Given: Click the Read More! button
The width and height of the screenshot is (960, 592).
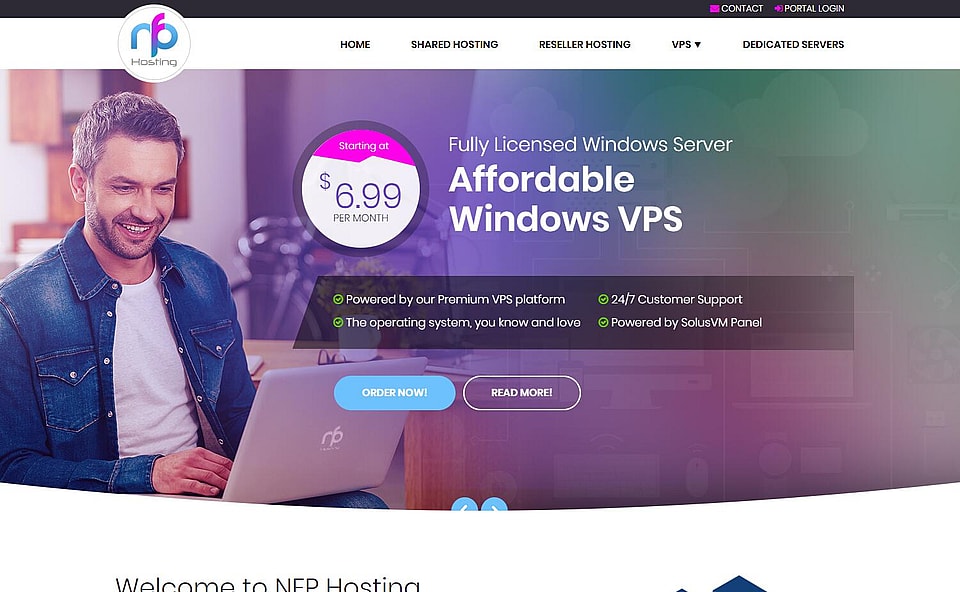Looking at the screenshot, I should 522,392.
